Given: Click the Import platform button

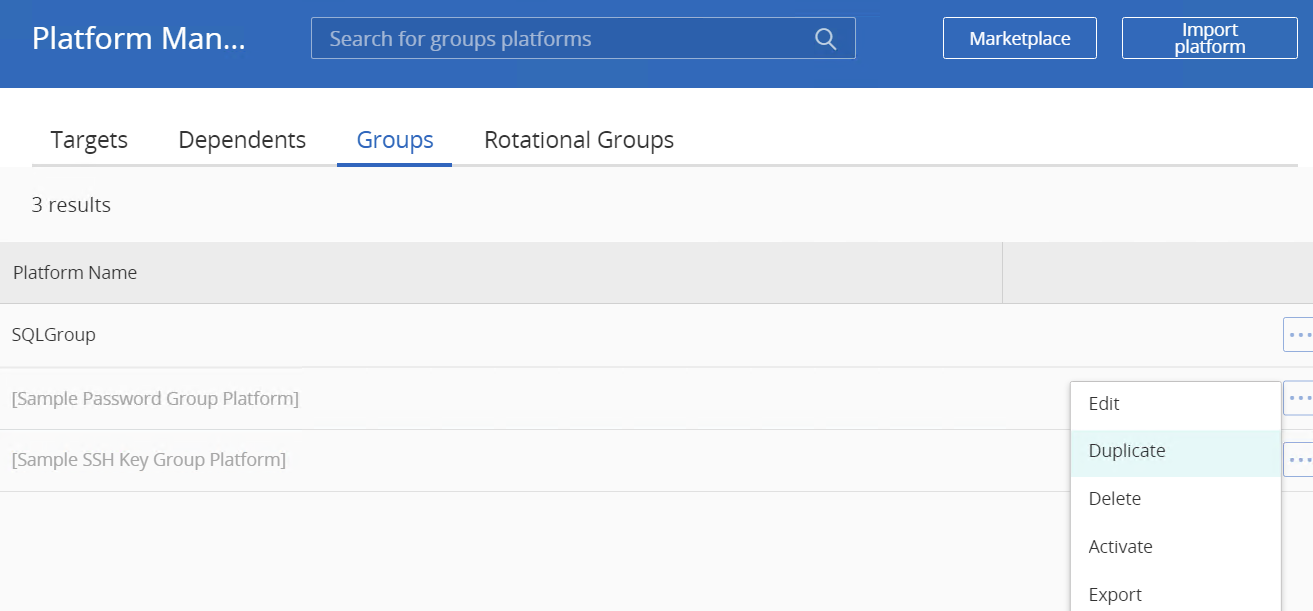Looking at the screenshot, I should click(x=1210, y=38).
